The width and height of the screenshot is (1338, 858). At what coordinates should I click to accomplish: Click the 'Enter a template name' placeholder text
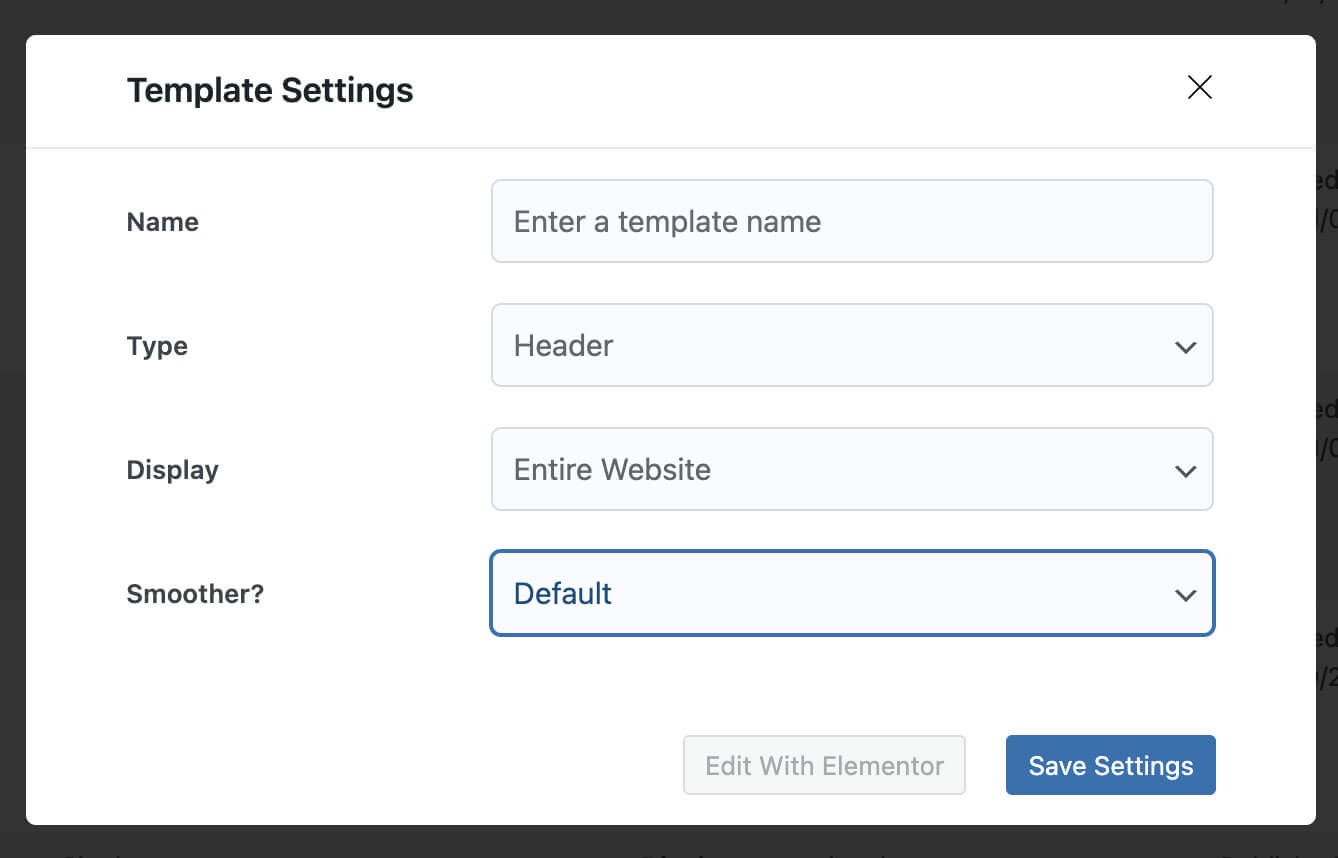667,222
